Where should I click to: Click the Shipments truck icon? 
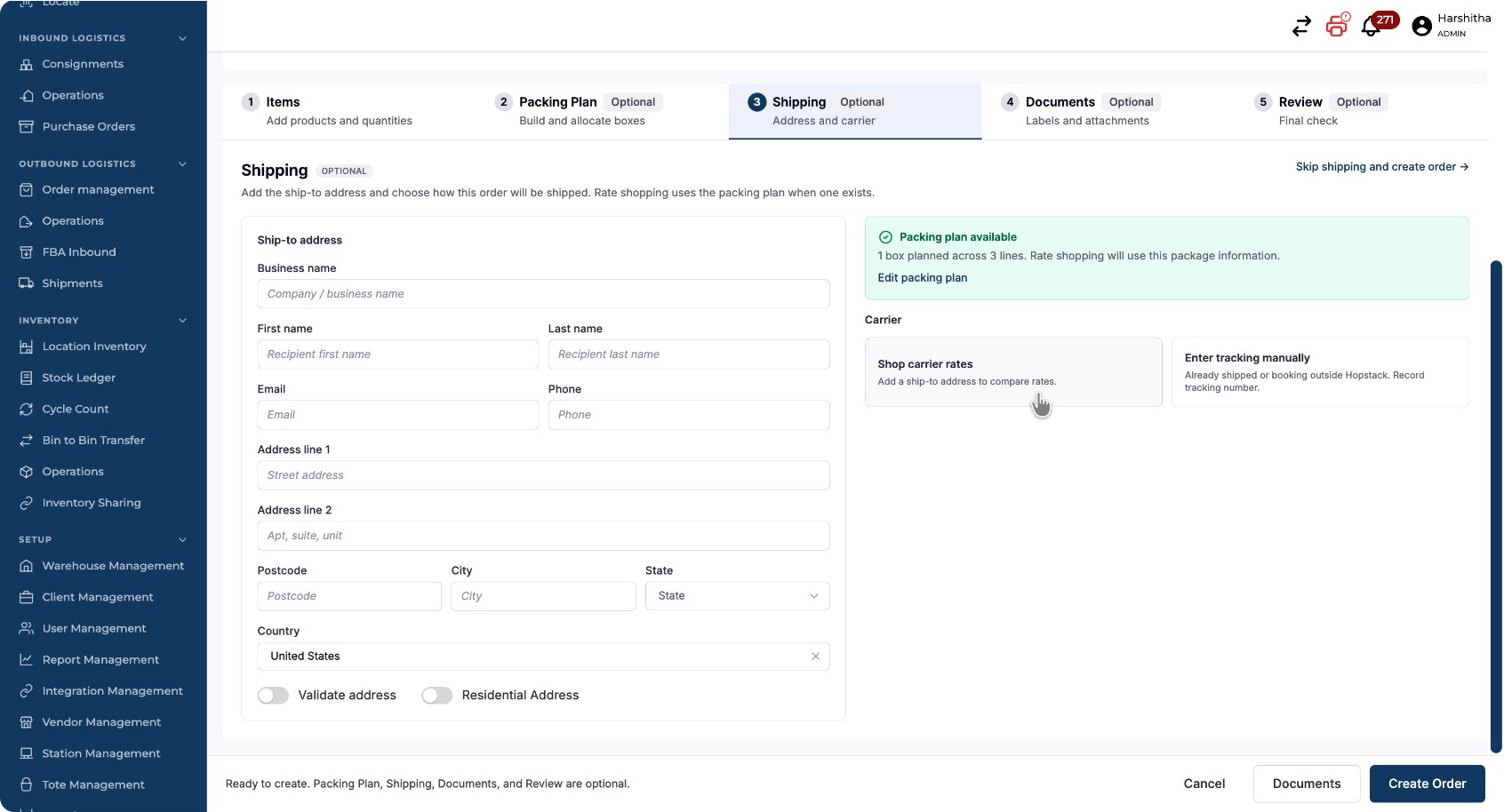(x=27, y=283)
